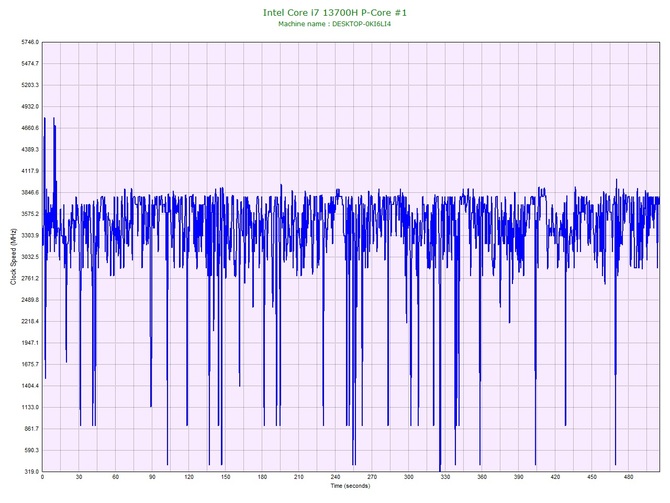Viewport: 670px width, 503px height.
Task: Click the 1947.1 y-axis value
Action: 30,343
